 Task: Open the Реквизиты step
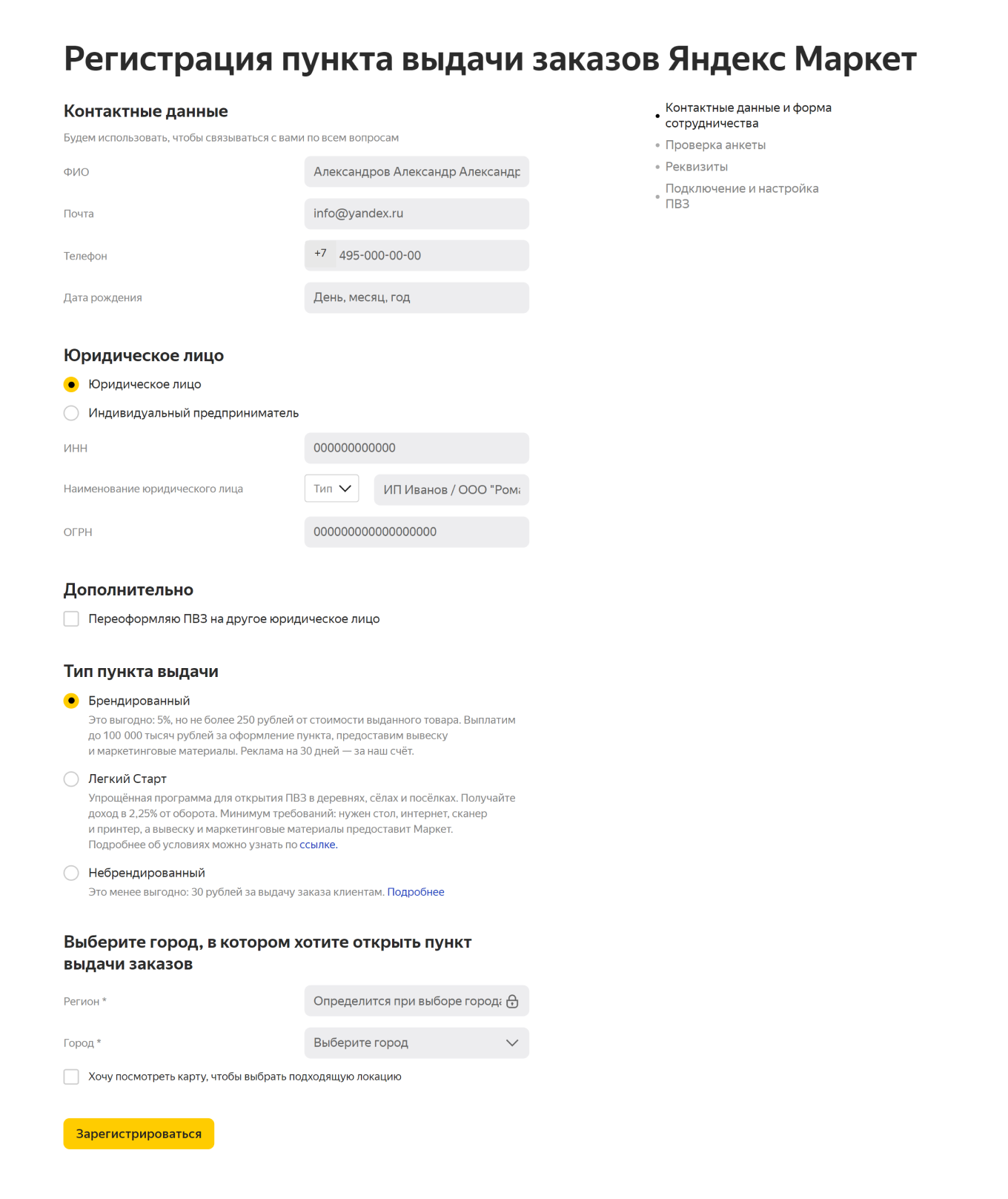pos(696,167)
